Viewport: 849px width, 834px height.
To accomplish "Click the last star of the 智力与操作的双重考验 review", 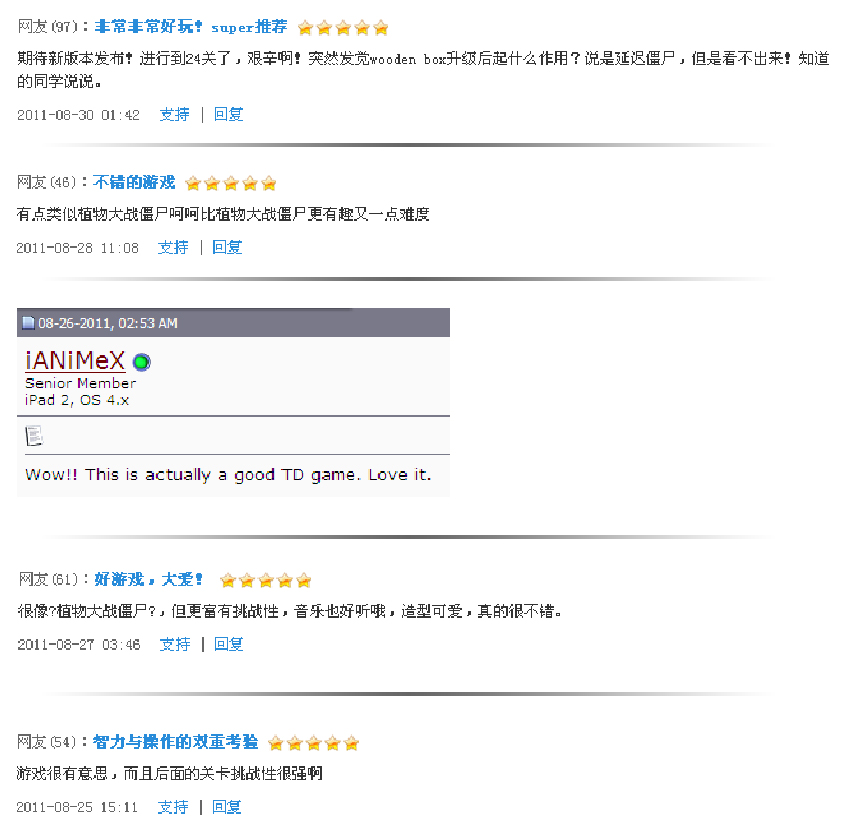I will coord(351,743).
